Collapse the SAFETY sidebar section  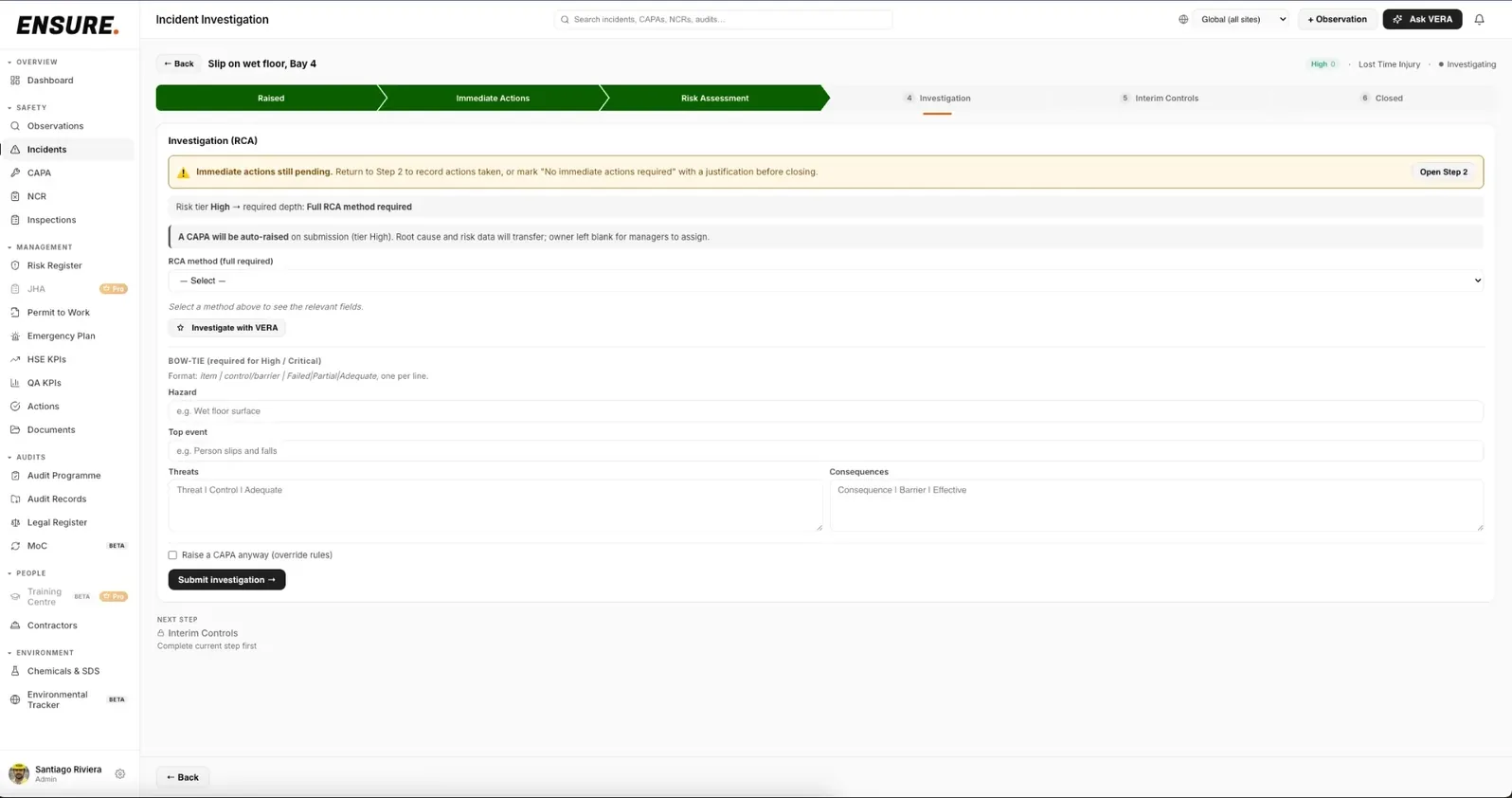coord(27,108)
